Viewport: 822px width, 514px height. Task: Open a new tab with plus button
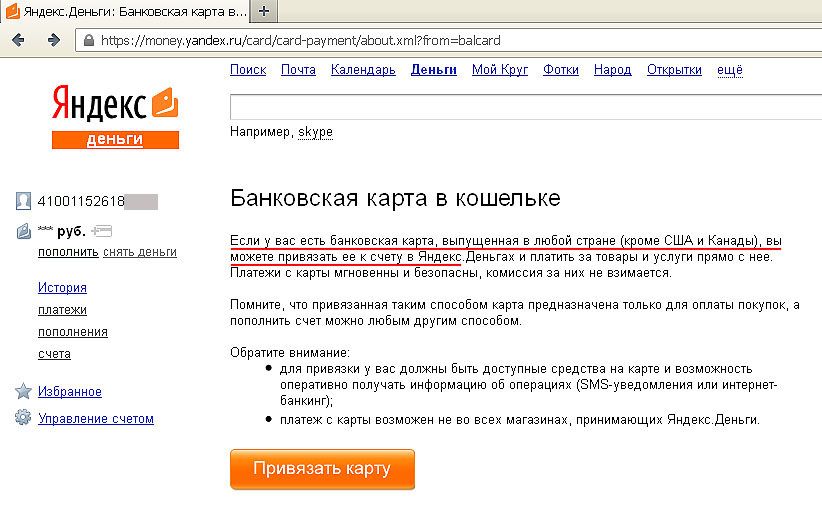264,11
